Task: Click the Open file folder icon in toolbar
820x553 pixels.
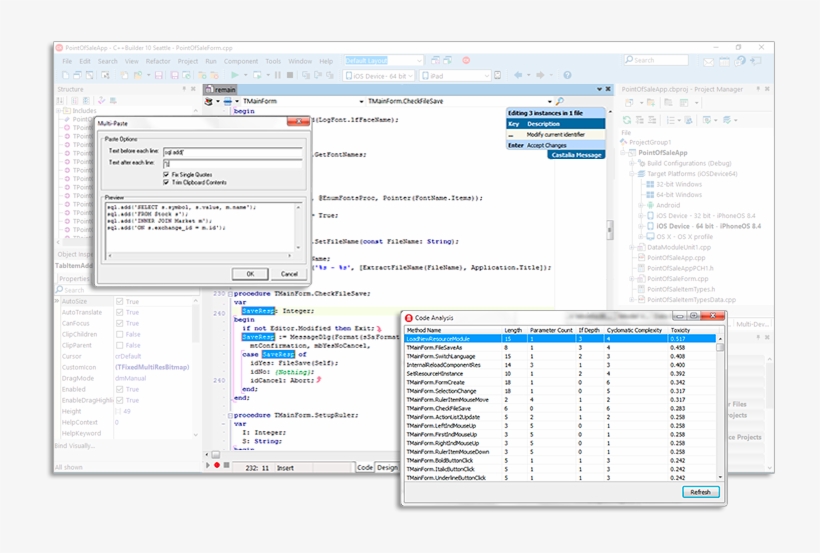Action: click(138, 75)
